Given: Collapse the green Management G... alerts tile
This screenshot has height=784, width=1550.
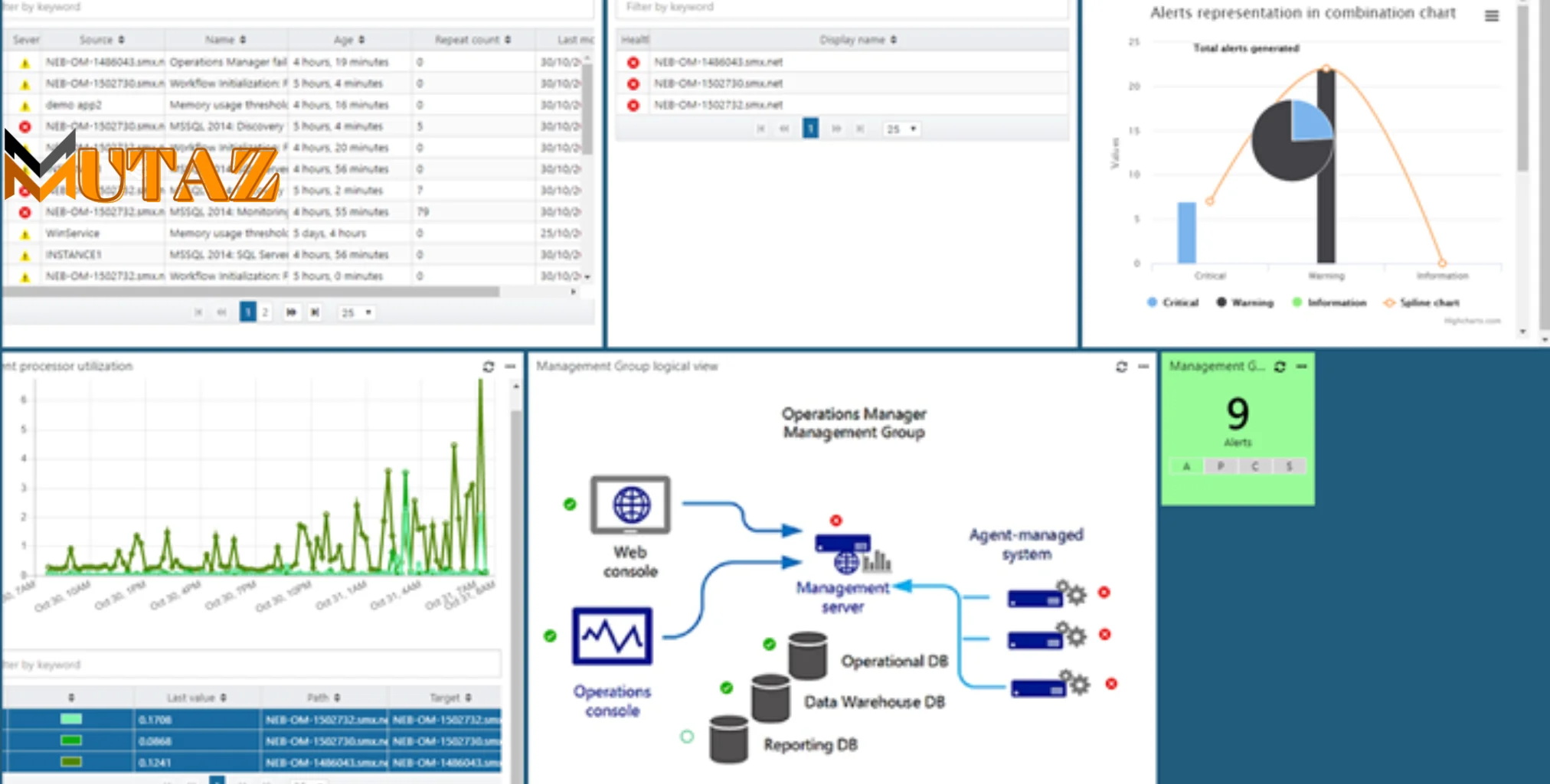Looking at the screenshot, I should coord(1301,367).
